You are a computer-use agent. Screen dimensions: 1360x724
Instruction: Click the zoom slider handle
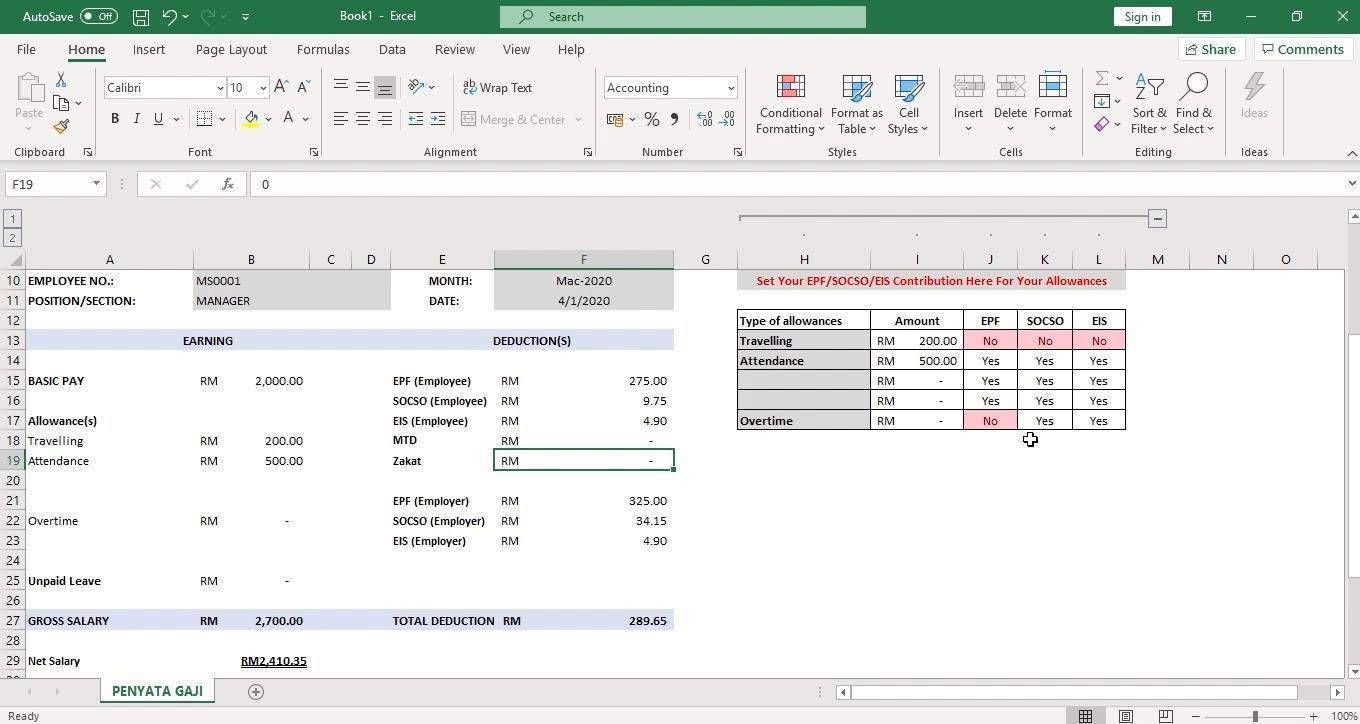(1255, 716)
